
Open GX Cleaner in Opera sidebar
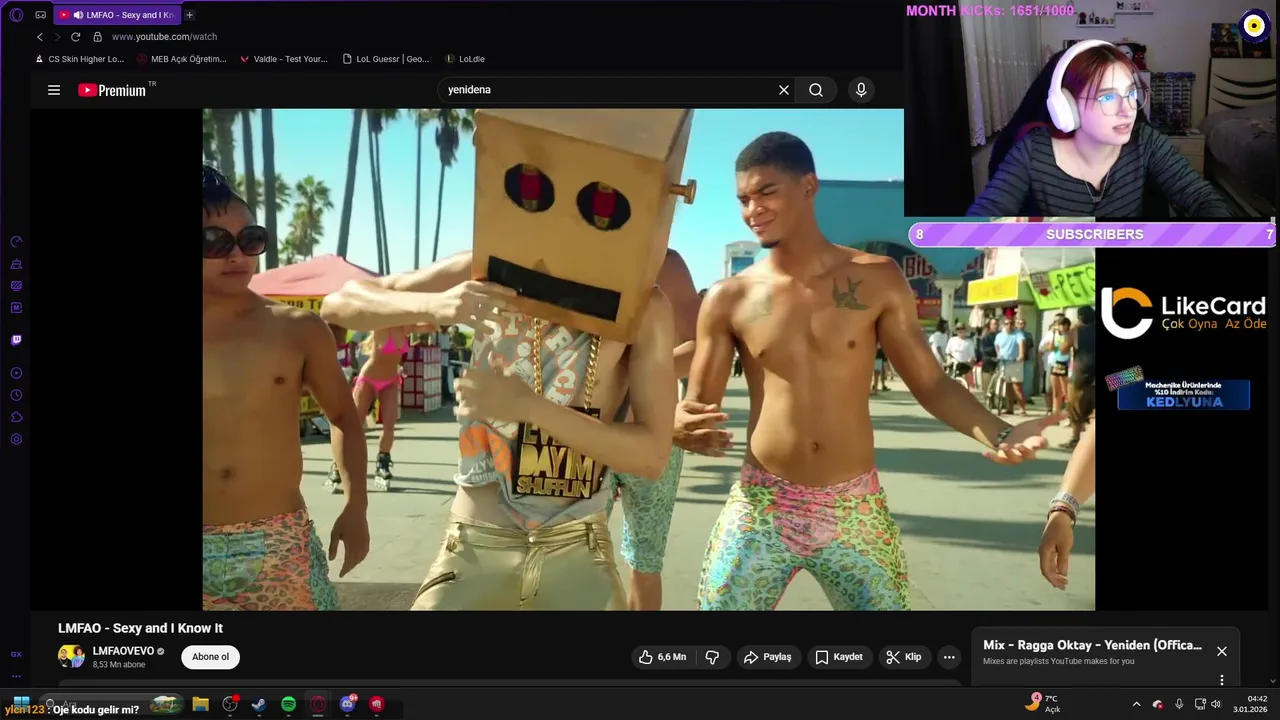click(16, 264)
